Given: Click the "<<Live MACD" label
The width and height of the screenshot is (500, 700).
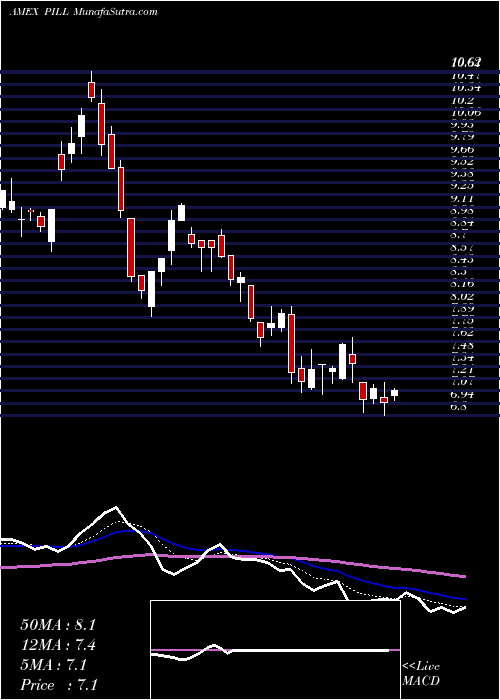Looking at the screenshot, I should point(421,673).
